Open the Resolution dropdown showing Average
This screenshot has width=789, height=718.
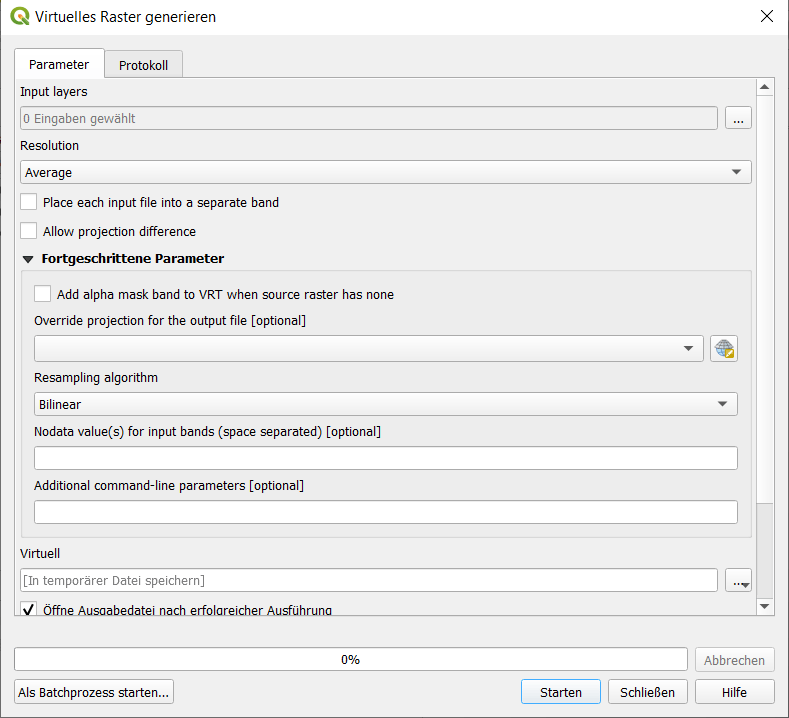(x=385, y=172)
